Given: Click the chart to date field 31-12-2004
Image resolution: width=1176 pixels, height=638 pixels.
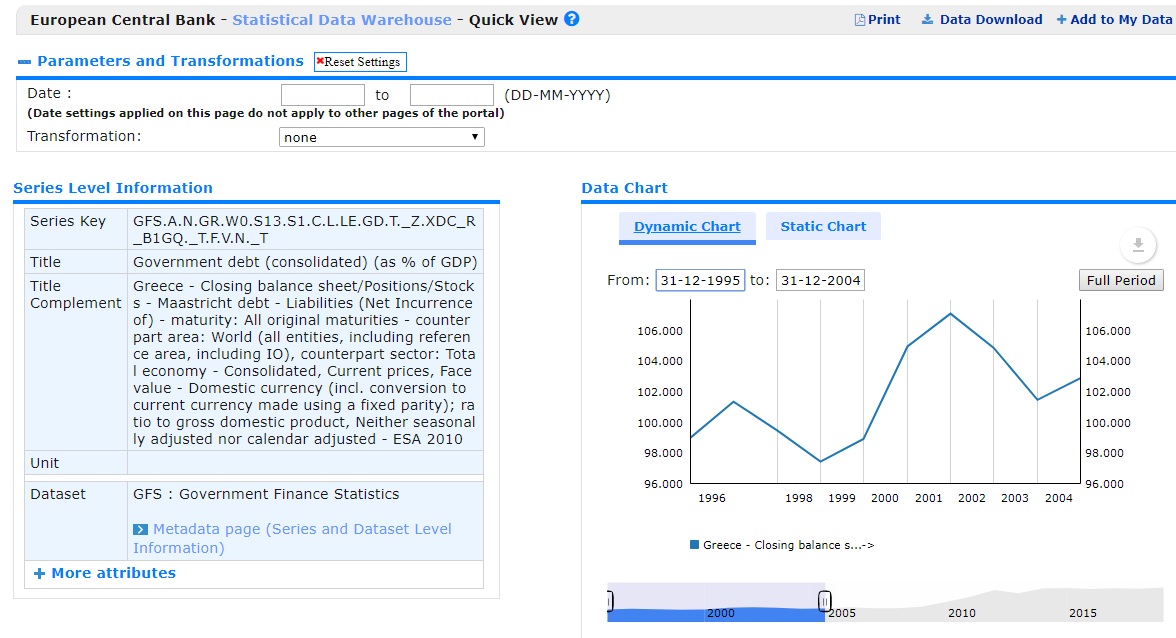Looking at the screenshot, I should click(820, 280).
